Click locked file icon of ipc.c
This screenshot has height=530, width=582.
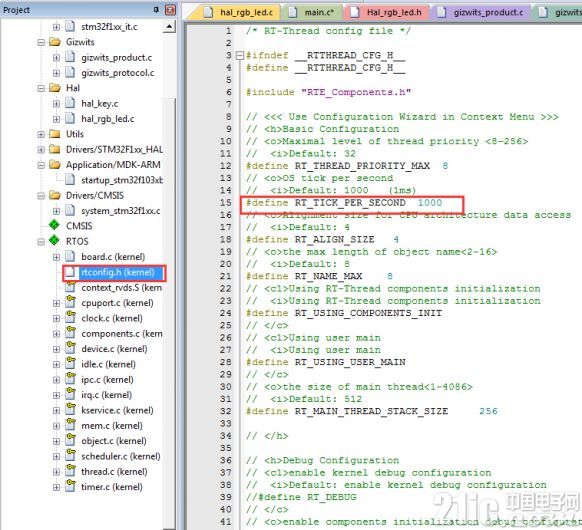(70, 379)
